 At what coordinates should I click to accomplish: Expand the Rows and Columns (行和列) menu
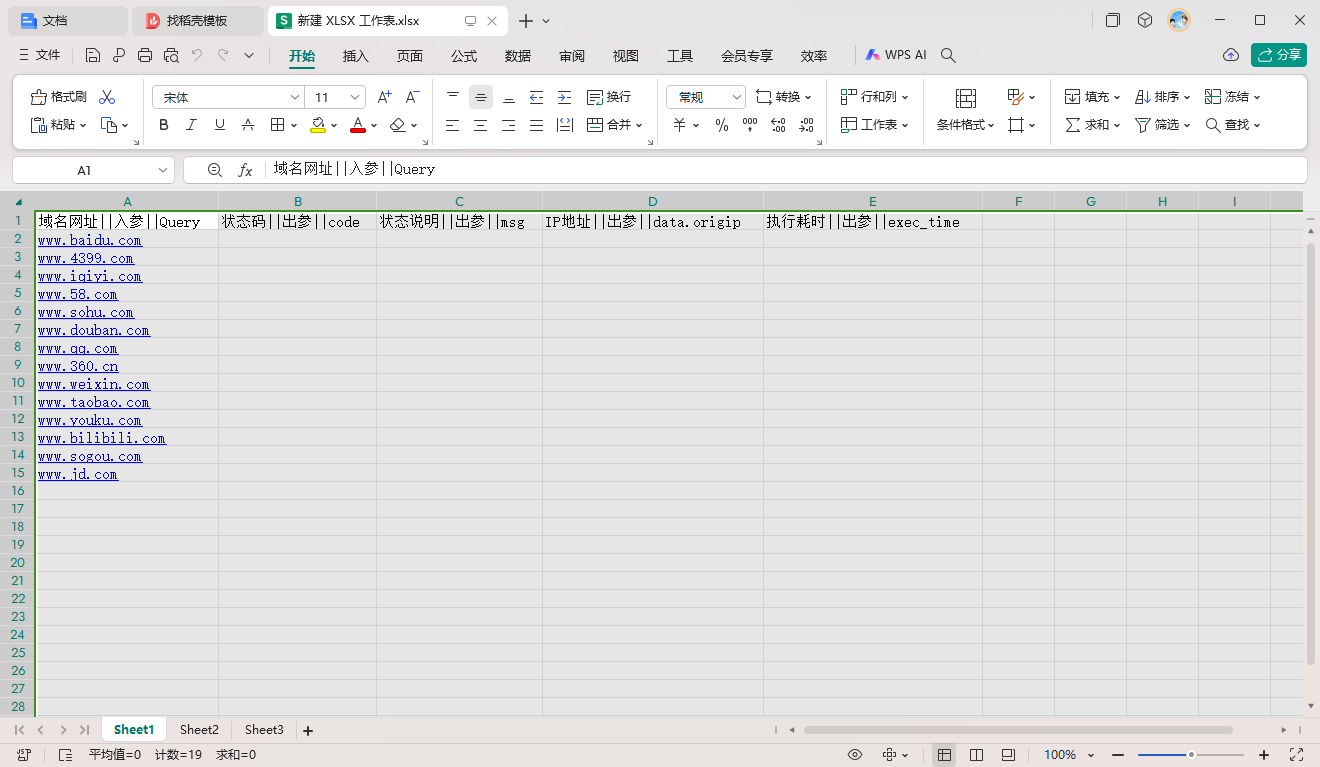874,97
